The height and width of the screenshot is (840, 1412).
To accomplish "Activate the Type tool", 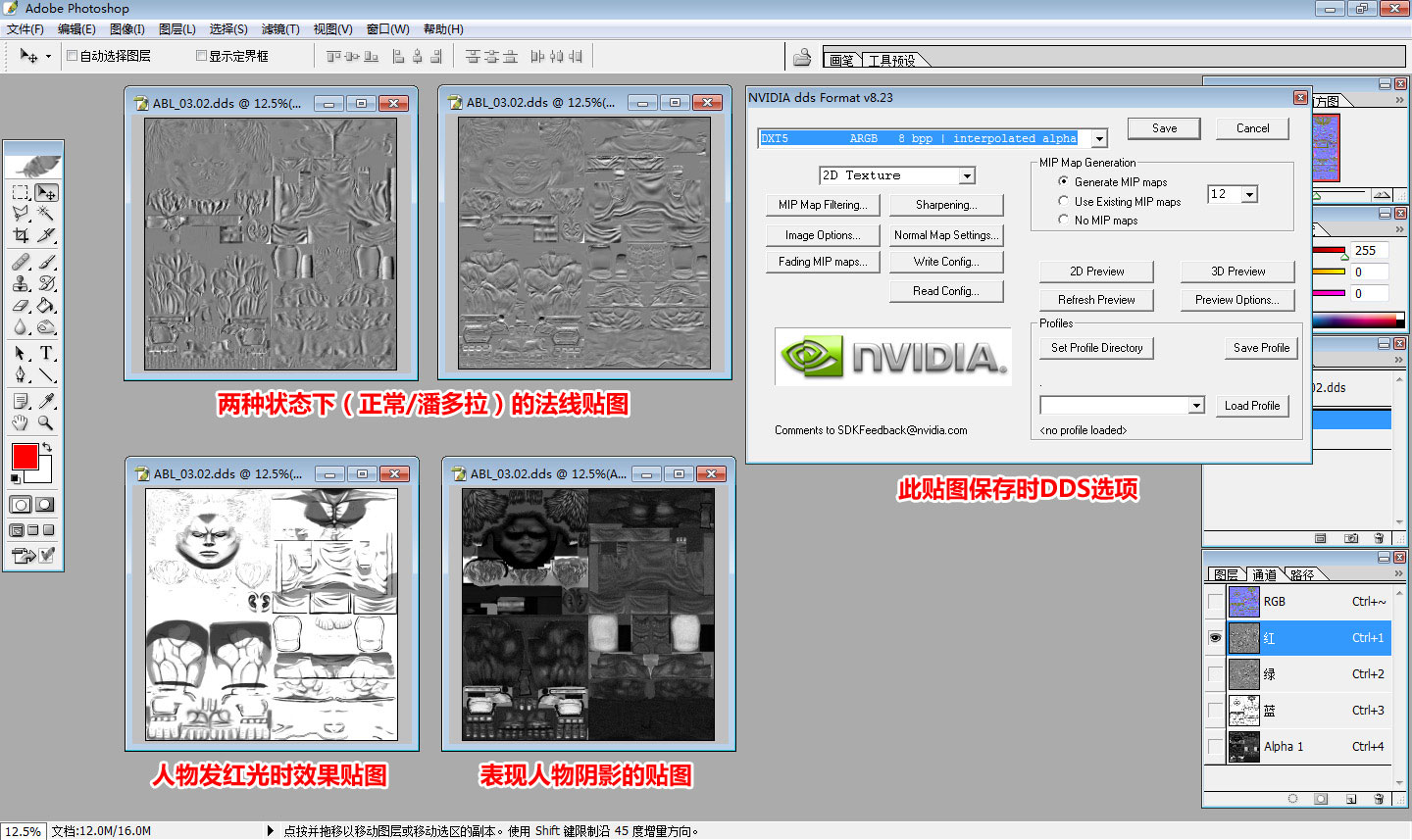I will click(46, 353).
